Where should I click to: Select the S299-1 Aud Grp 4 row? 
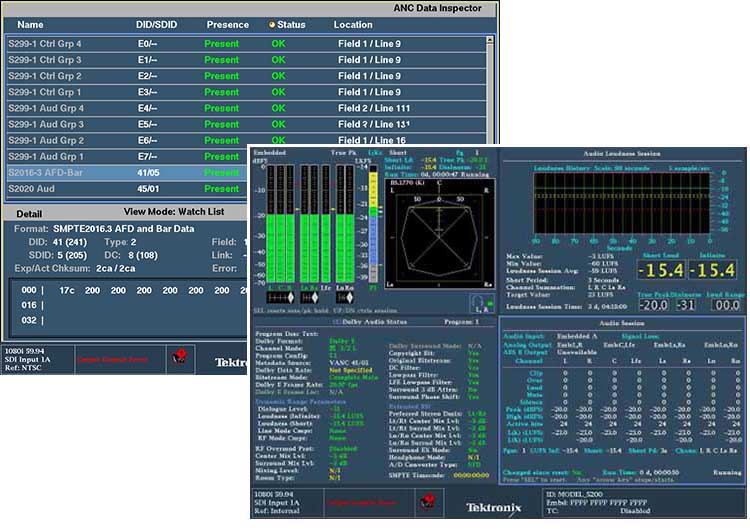[x=246, y=108]
